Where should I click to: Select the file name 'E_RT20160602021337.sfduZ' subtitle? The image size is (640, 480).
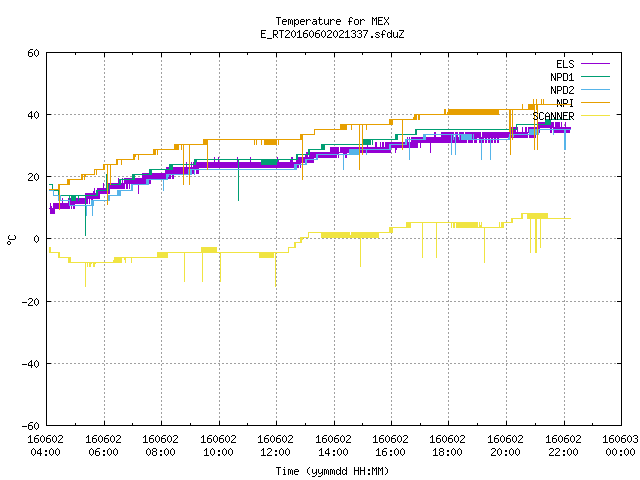[x=332, y=34]
